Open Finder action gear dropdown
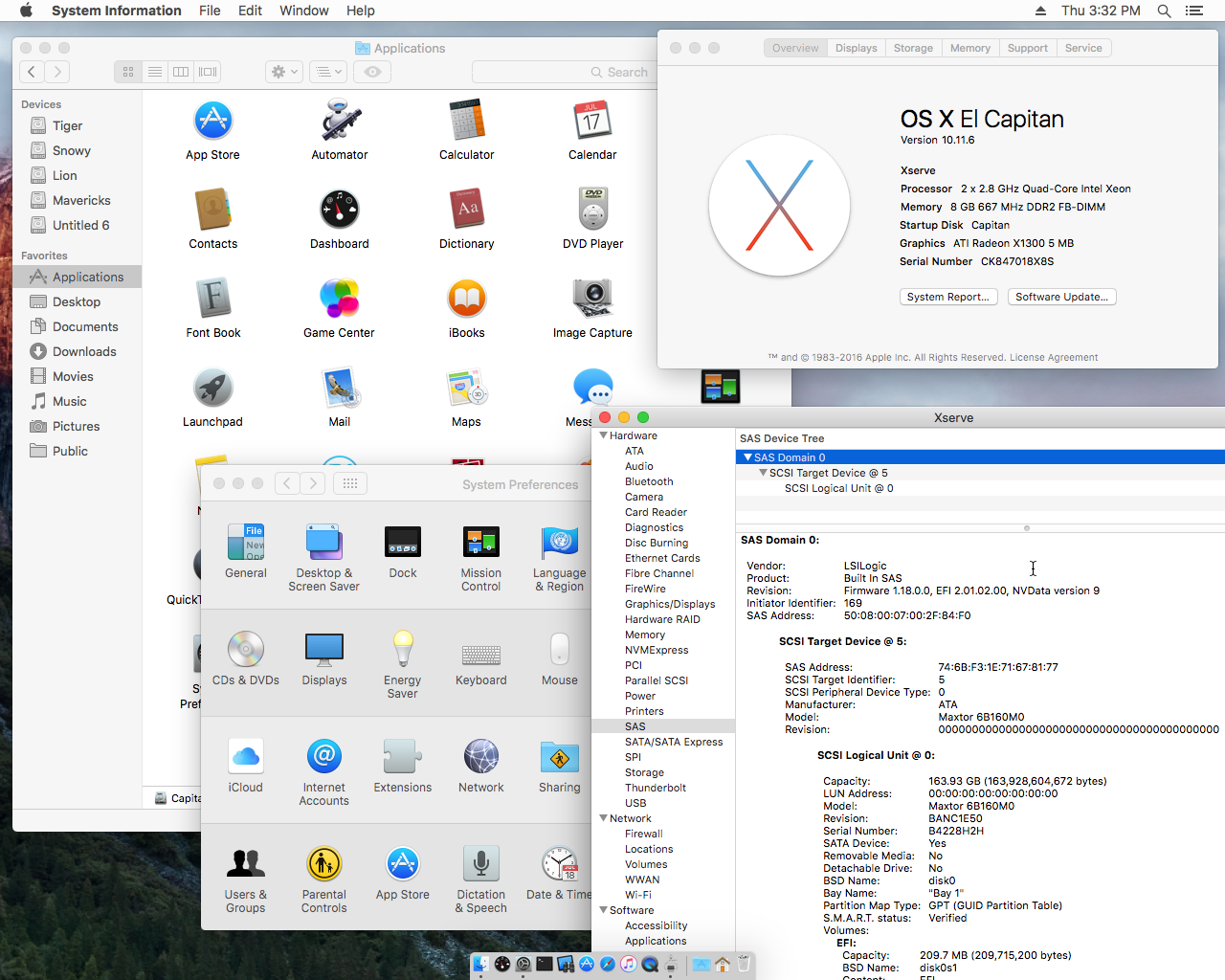 (284, 72)
